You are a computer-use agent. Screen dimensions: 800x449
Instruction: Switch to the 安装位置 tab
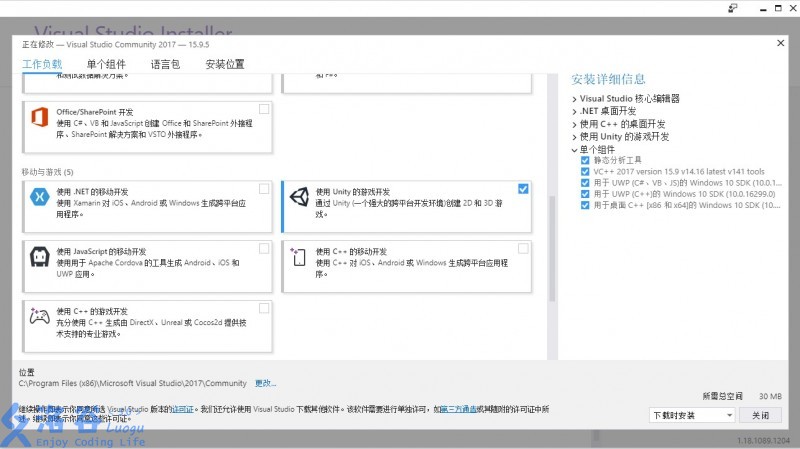(225, 64)
